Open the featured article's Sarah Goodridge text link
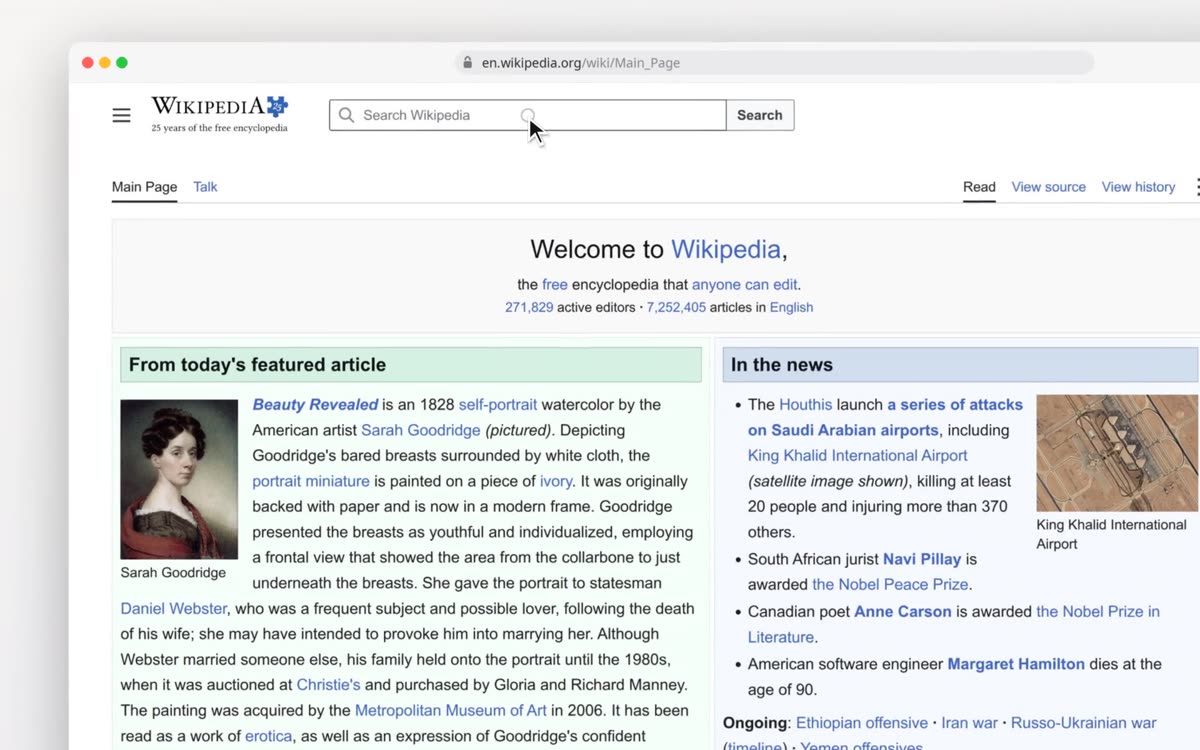 click(421, 430)
